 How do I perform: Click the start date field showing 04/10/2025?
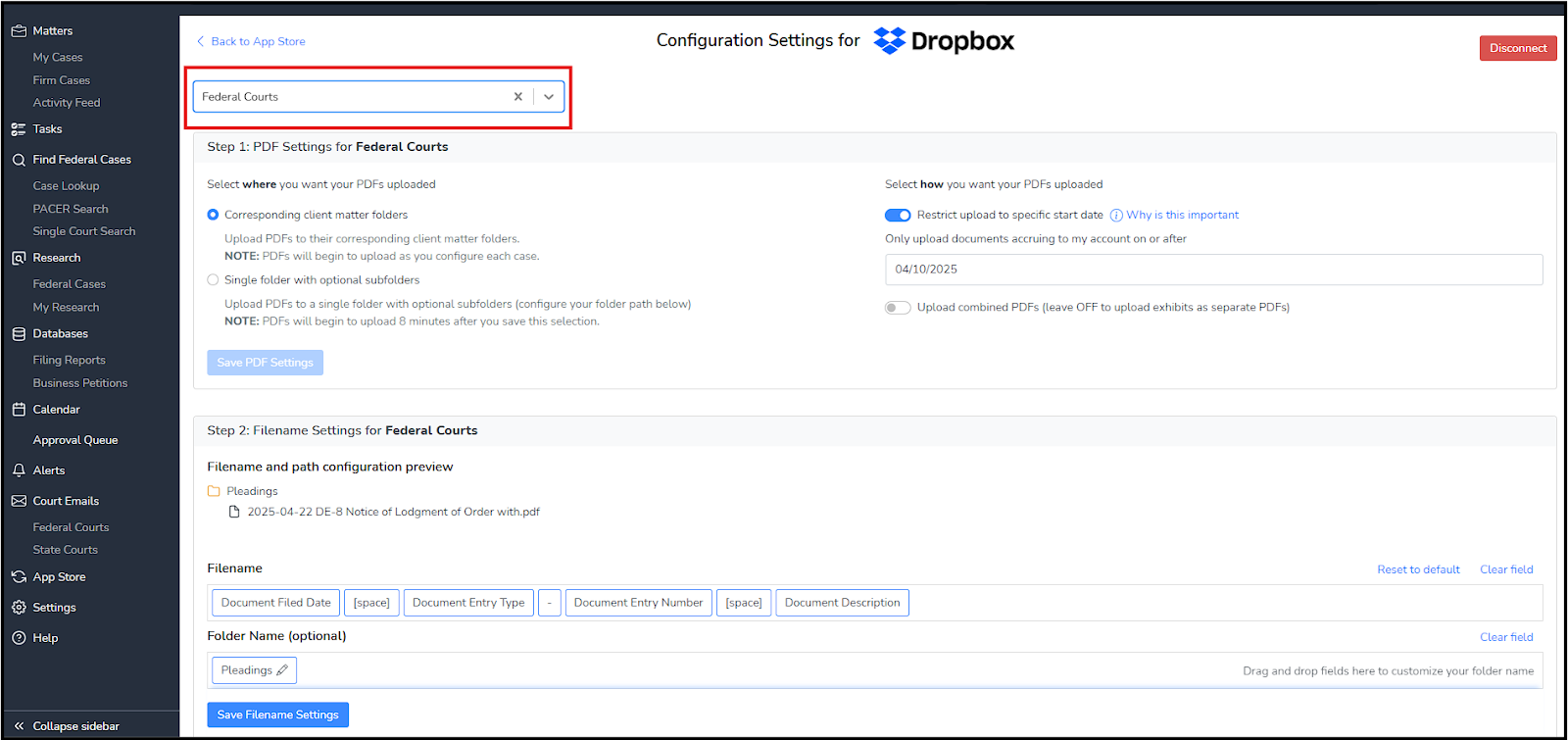[x=1213, y=270]
